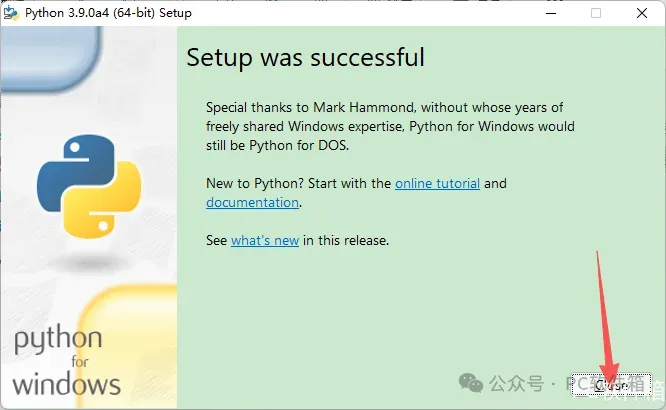Open the documentation link
Viewport: 666px width, 410px height.
tap(252, 202)
